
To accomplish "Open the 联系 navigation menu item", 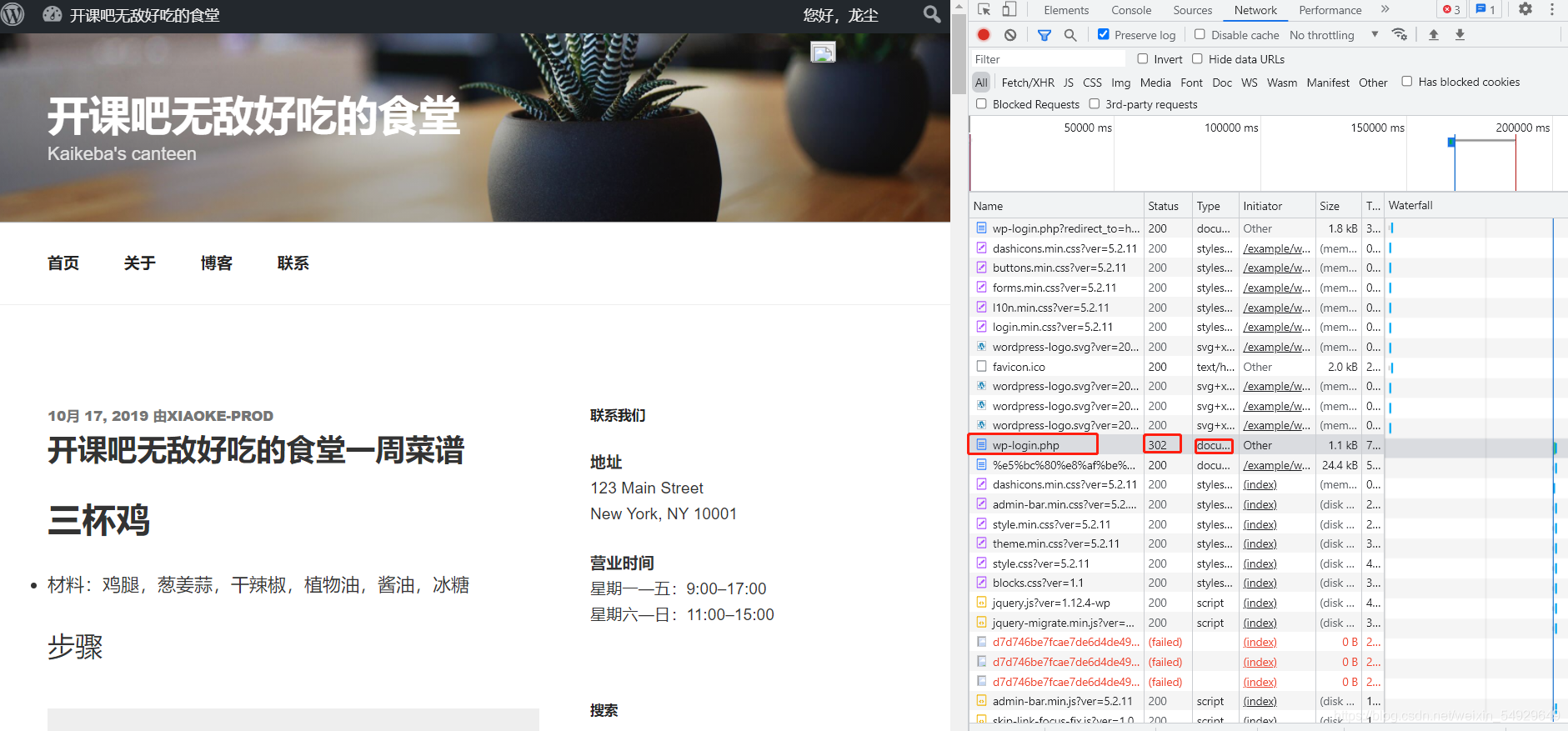I will (x=293, y=263).
